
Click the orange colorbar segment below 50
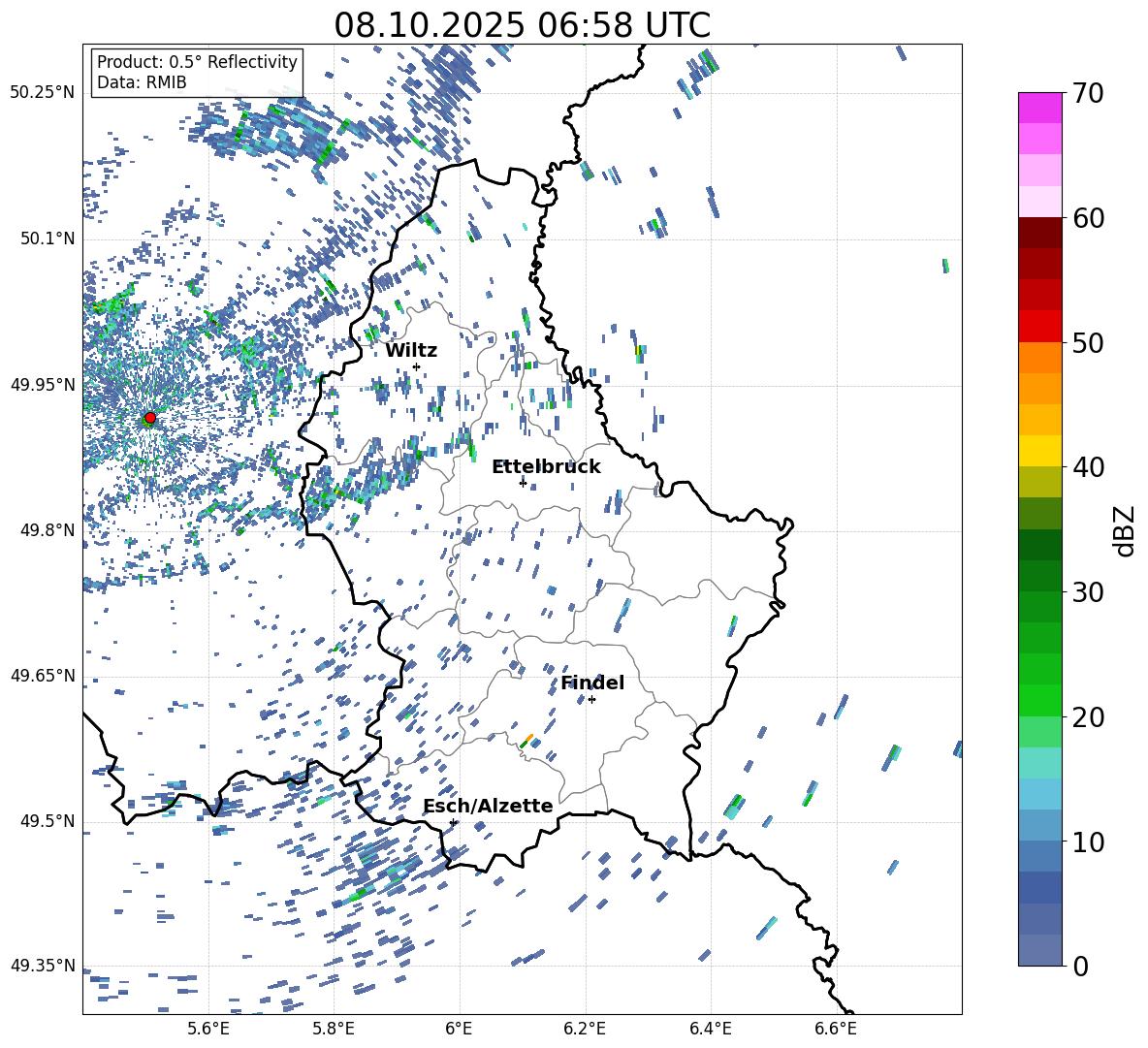pyautogui.click(x=1039, y=357)
